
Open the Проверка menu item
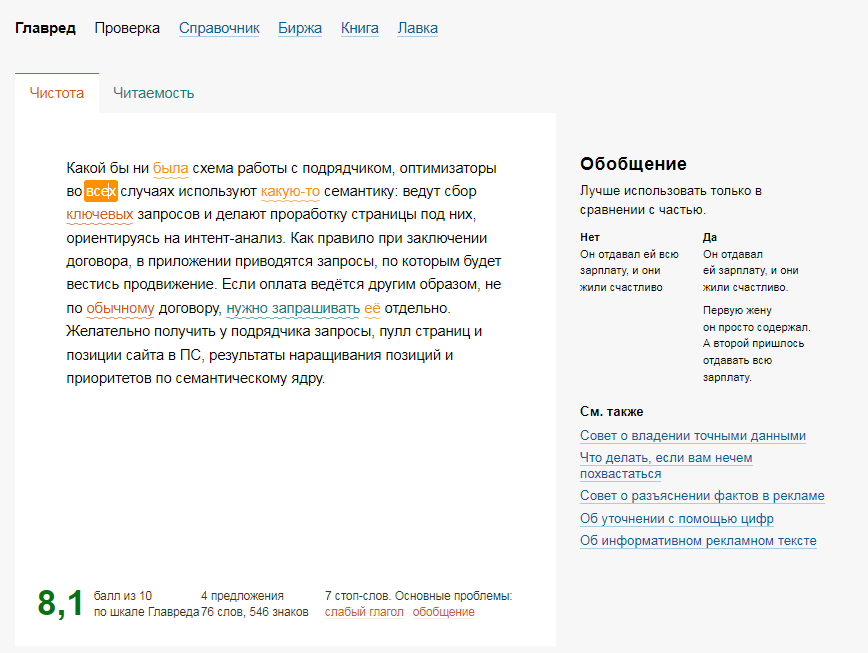127,28
